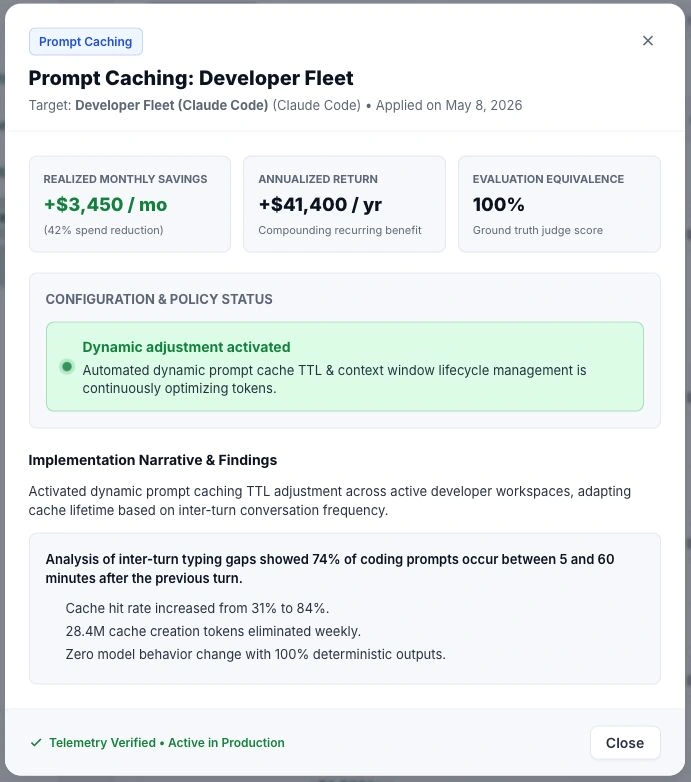Screen dimensions: 691x782
Task: Click the Telemetry Verified checkmark icon
Action: click(x=36, y=743)
